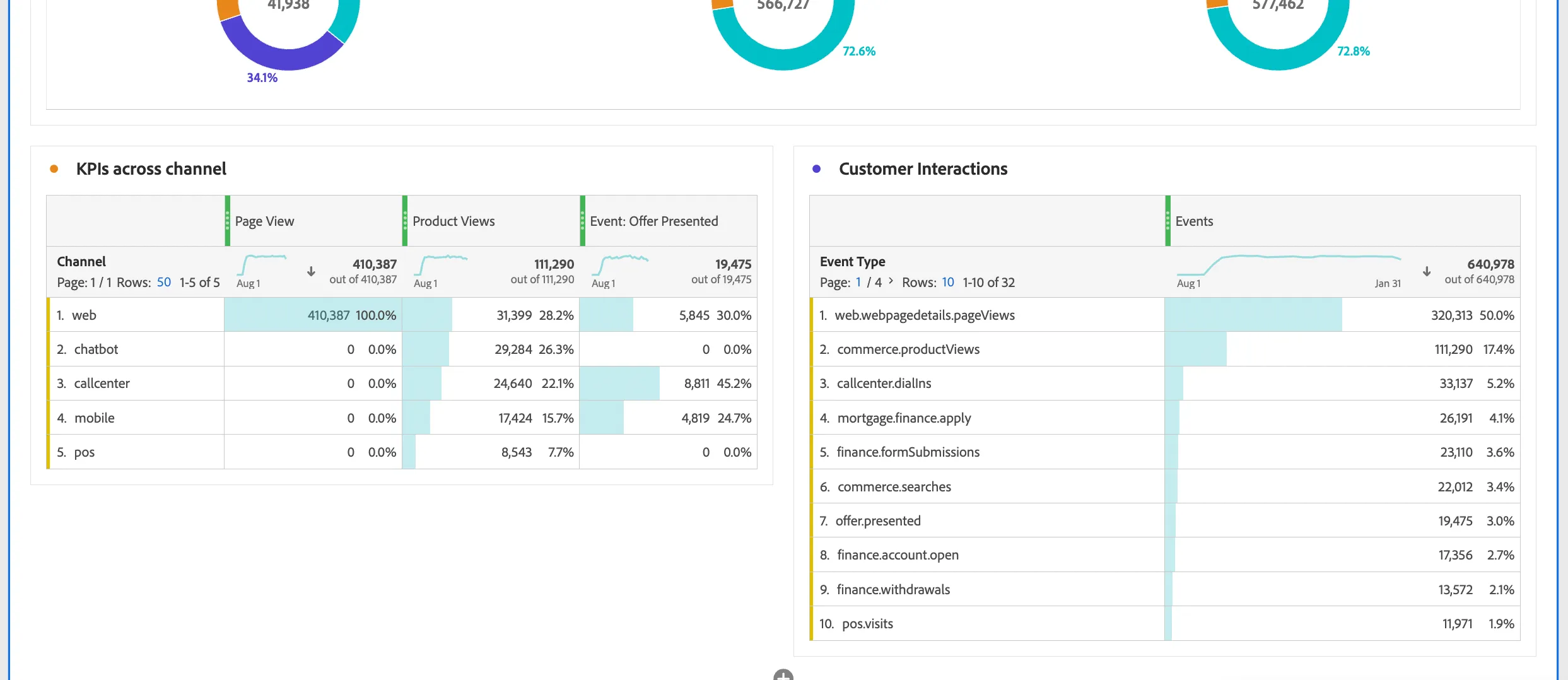The image size is (1568, 680).
Task: Click purple dot beside Customer Interactions
Action: click(x=817, y=169)
